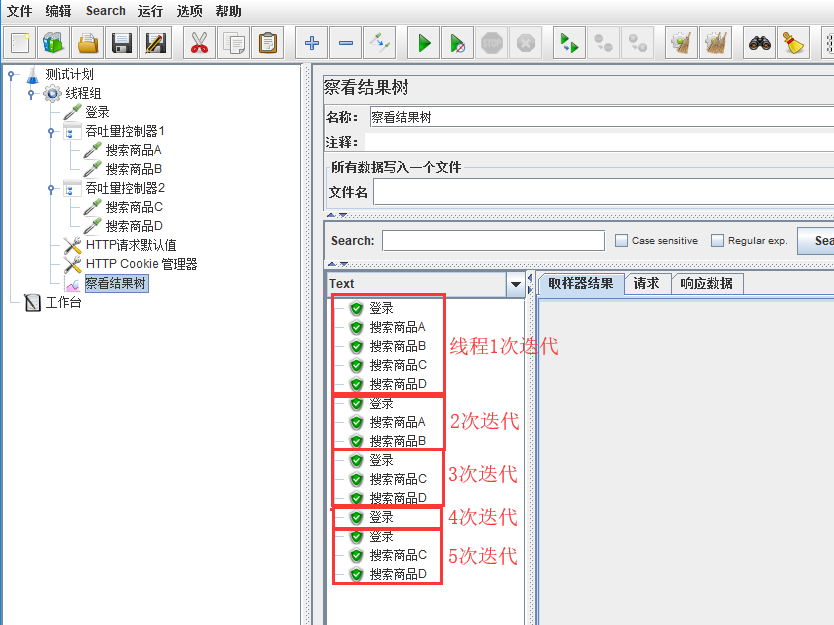
Task: Cut the selected element
Action: pyautogui.click(x=199, y=42)
